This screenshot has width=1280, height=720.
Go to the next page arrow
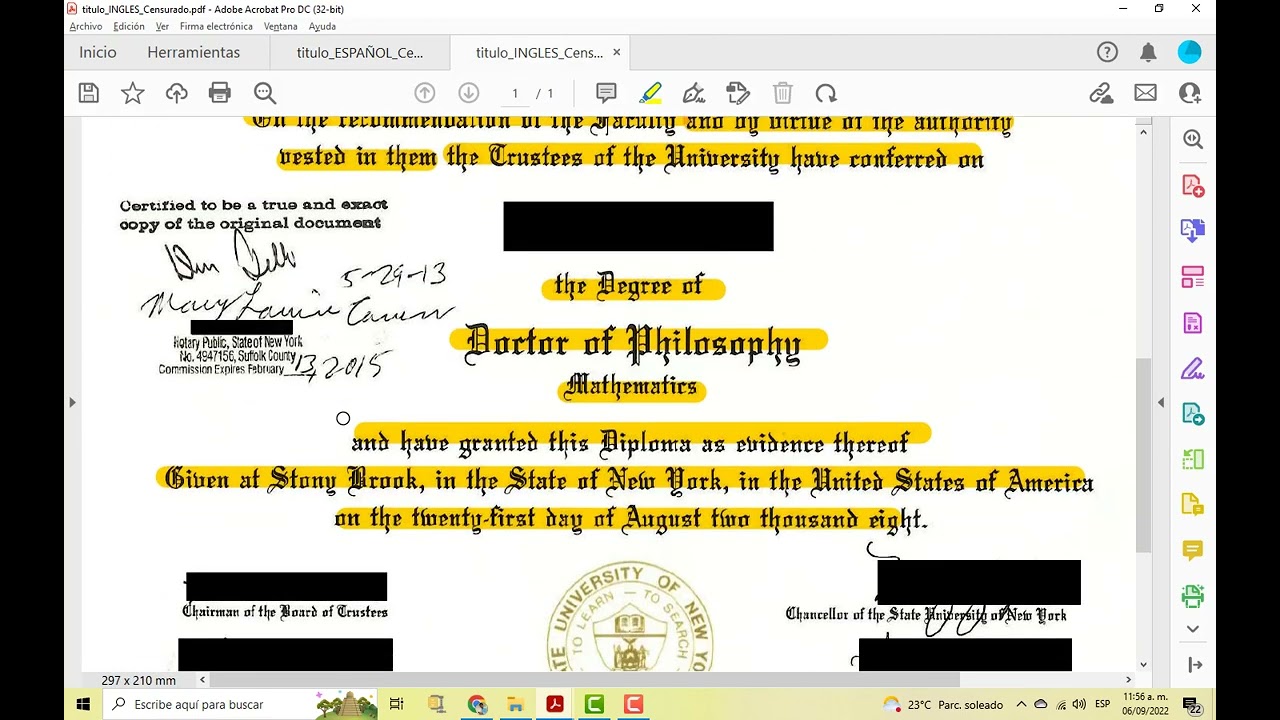pos(469,93)
